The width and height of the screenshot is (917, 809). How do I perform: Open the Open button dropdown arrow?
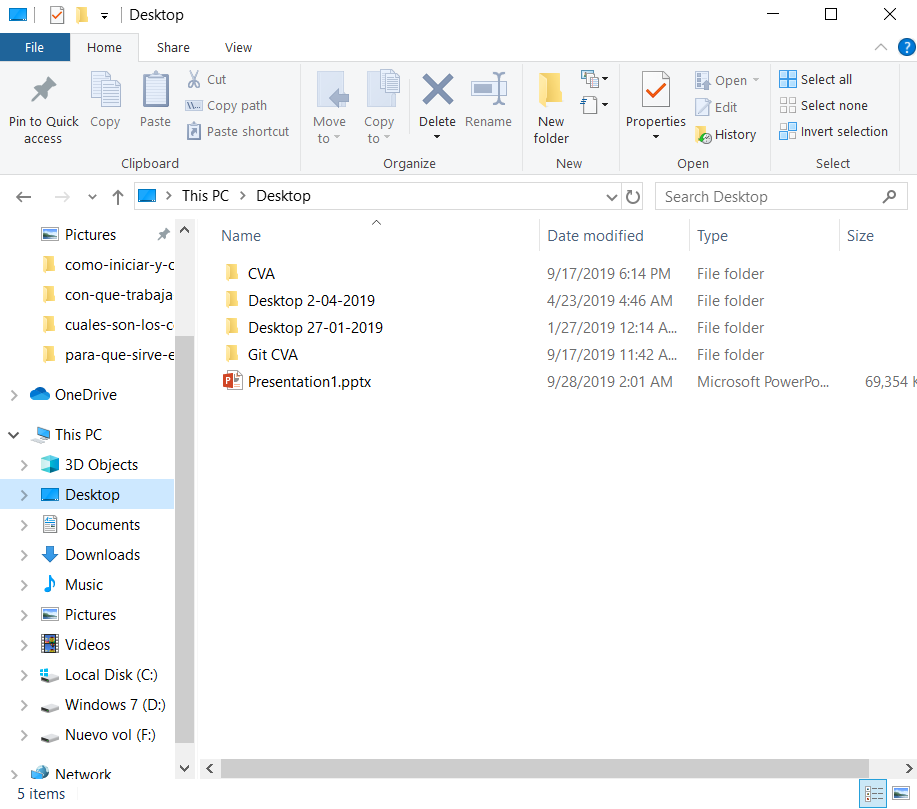point(756,80)
